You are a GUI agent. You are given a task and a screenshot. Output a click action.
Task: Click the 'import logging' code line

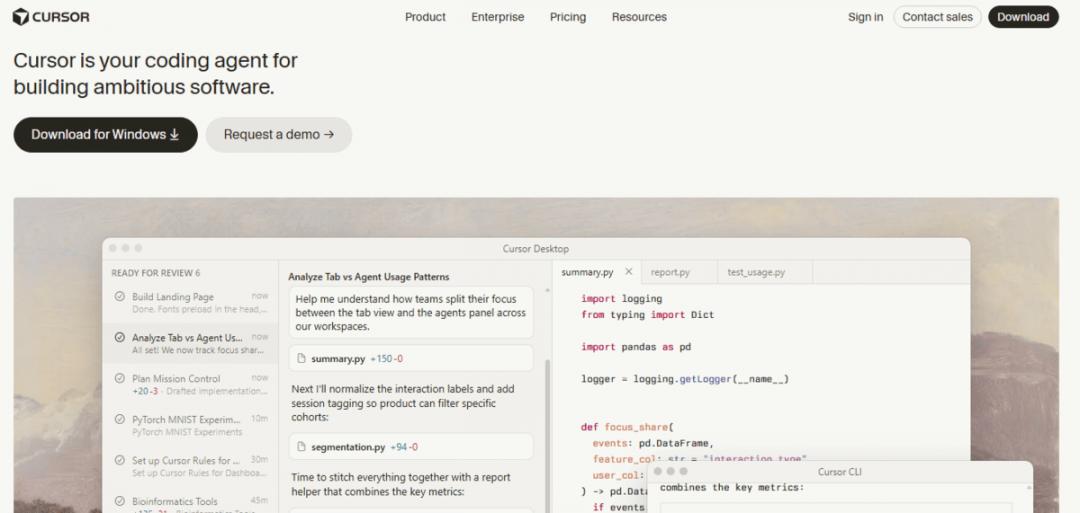click(621, 299)
